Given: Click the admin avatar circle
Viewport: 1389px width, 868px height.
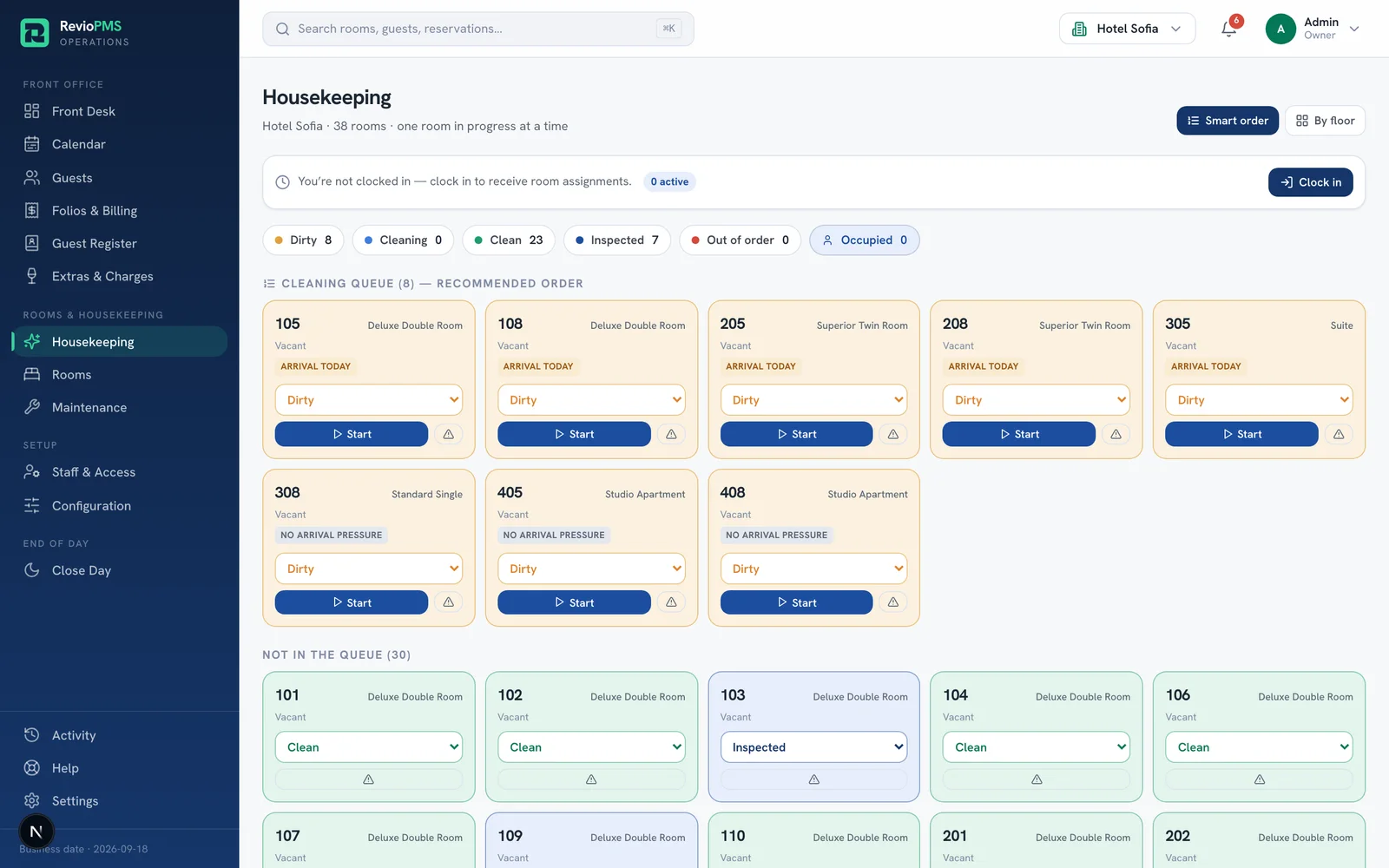Looking at the screenshot, I should click(1280, 29).
